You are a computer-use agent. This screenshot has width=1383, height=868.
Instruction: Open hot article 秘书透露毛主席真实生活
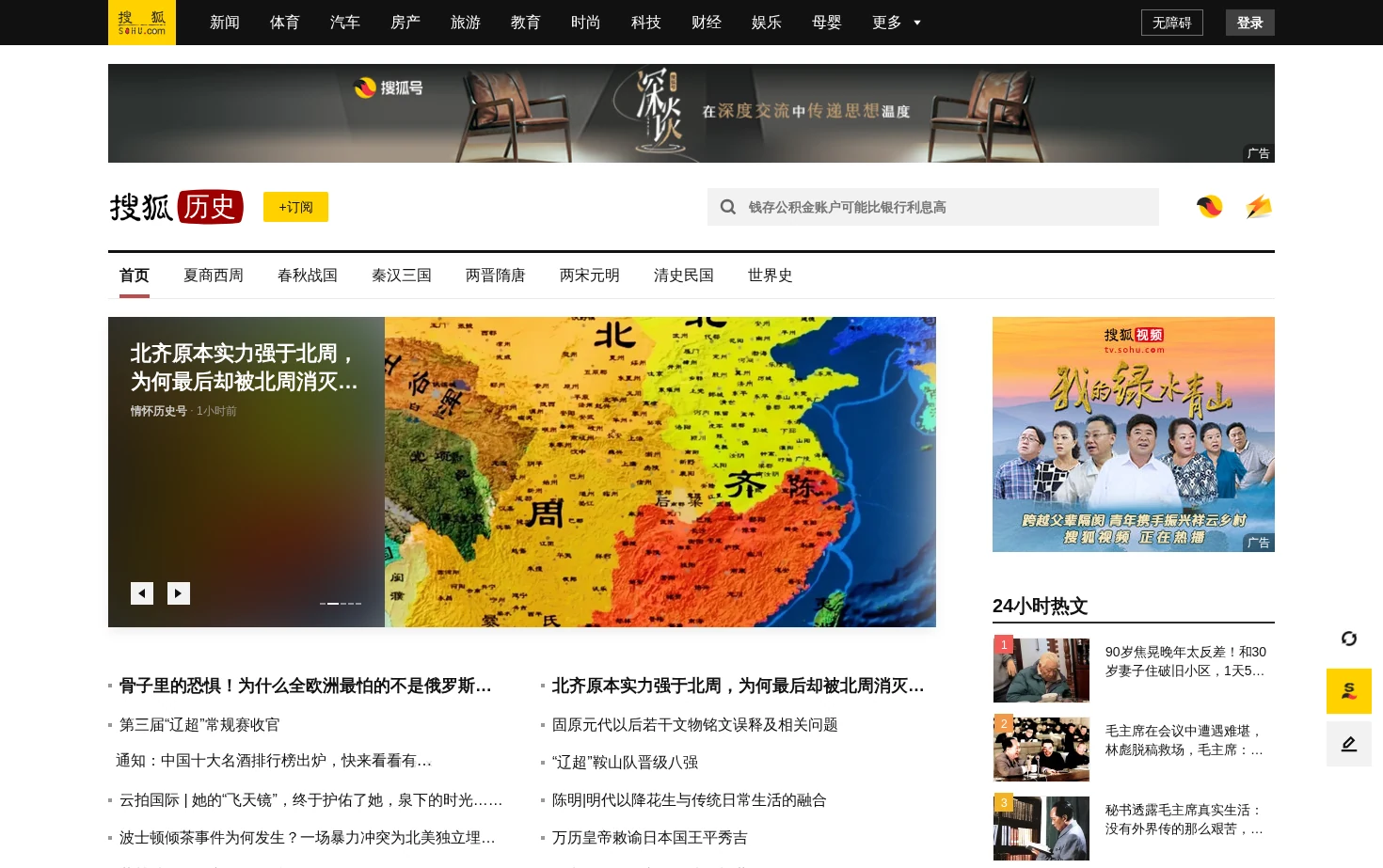(x=1184, y=819)
